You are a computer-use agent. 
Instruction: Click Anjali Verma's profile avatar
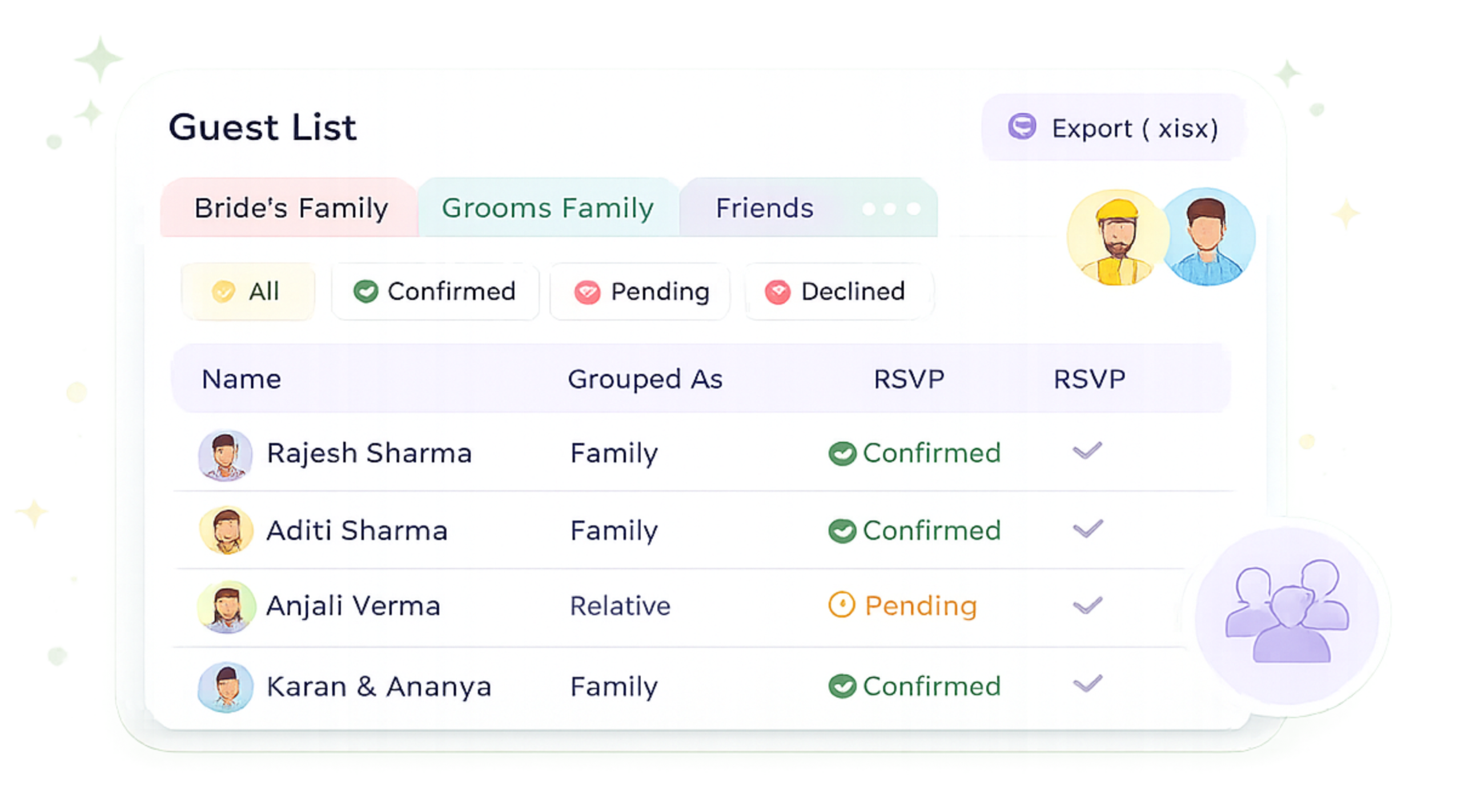pyautogui.click(x=226, y=606)
